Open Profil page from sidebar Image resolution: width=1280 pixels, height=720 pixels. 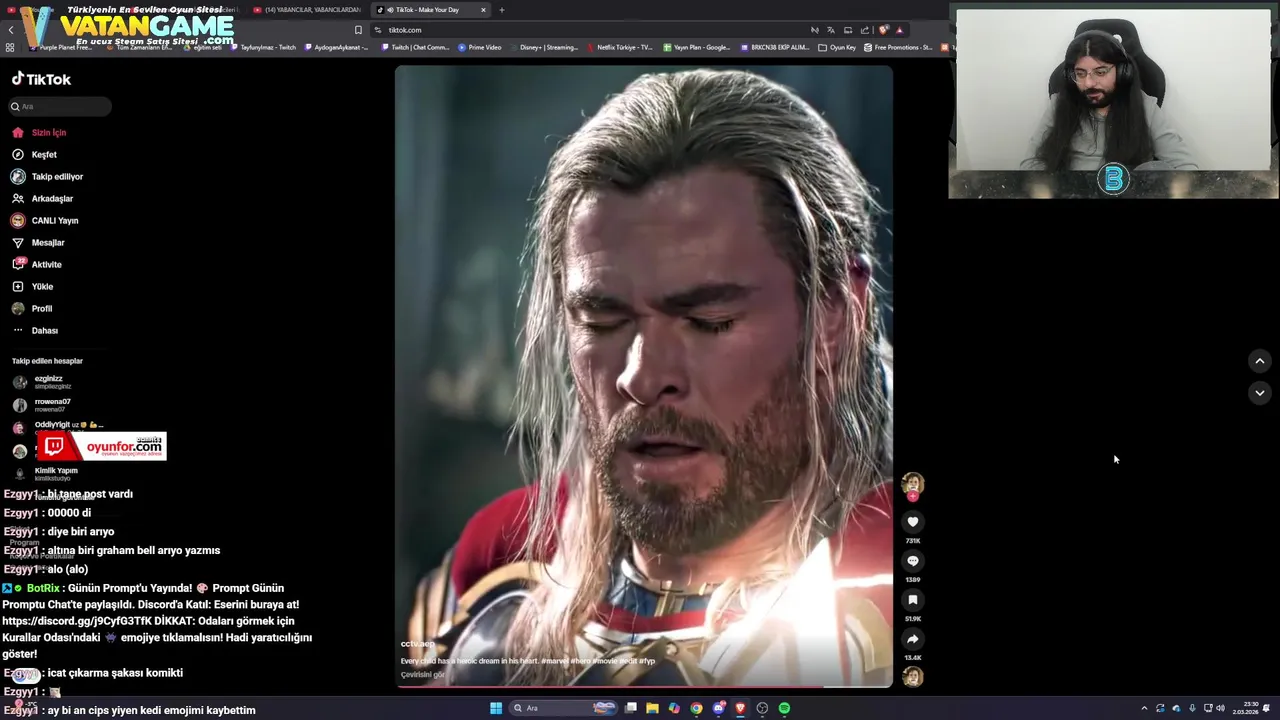tap(31, 309)
